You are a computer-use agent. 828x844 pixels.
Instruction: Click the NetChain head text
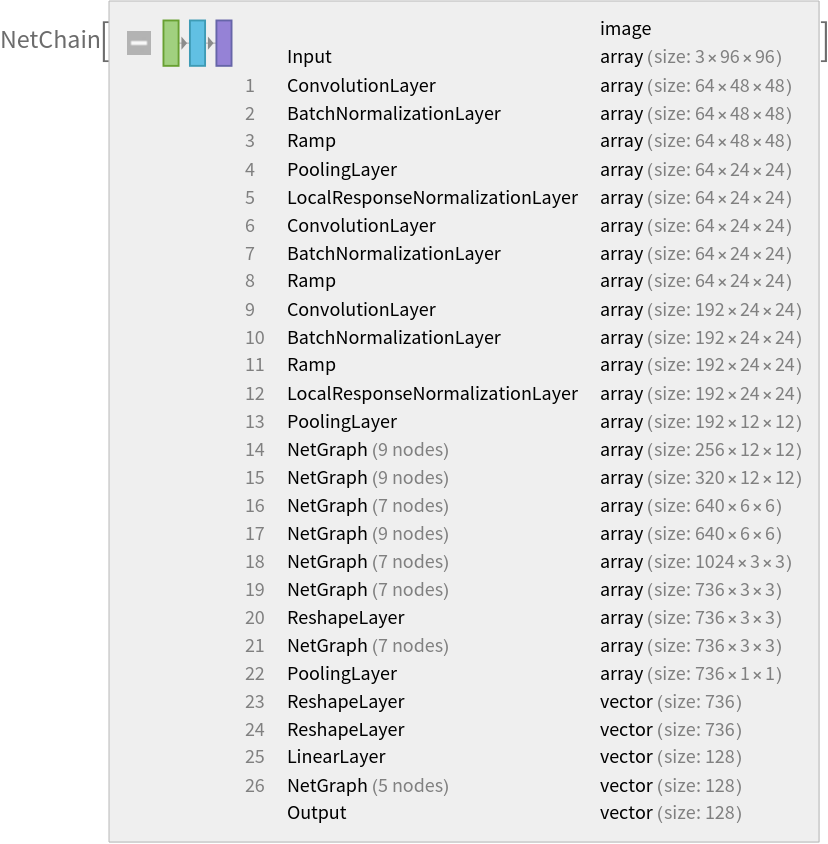(x=51, y=41)
